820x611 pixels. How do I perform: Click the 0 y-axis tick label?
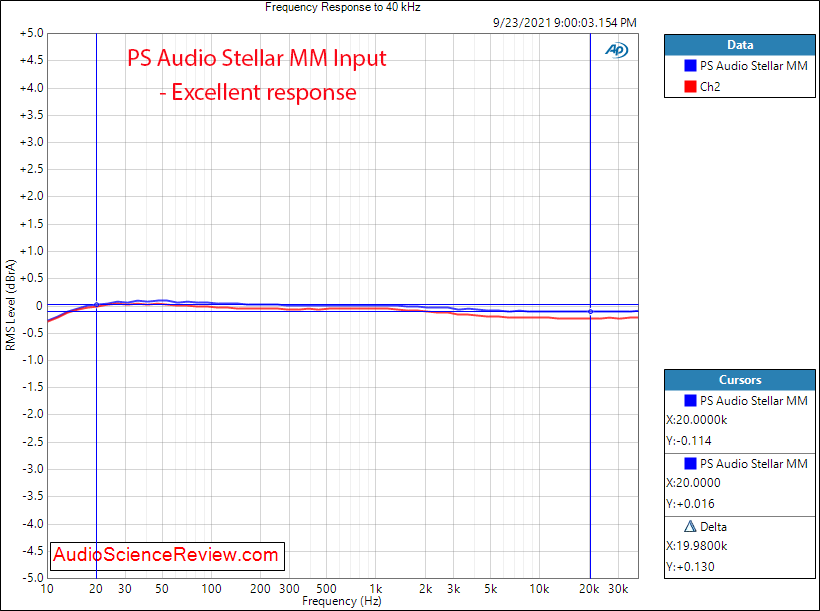[x=40, y=306]
